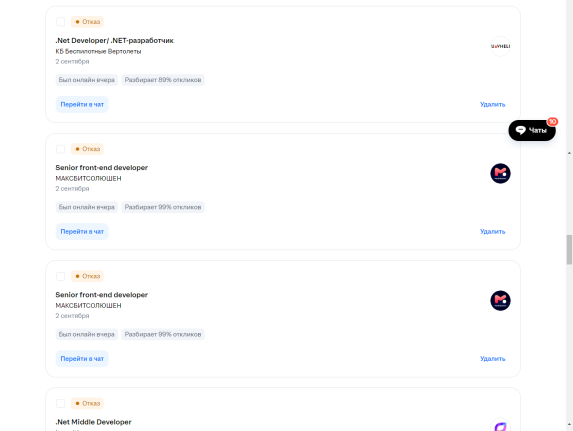This screenshot has width=573, height=431.
Task: Click the second МАКСБИТСОЛЮШЕН company logo
Action: point(500,300)
